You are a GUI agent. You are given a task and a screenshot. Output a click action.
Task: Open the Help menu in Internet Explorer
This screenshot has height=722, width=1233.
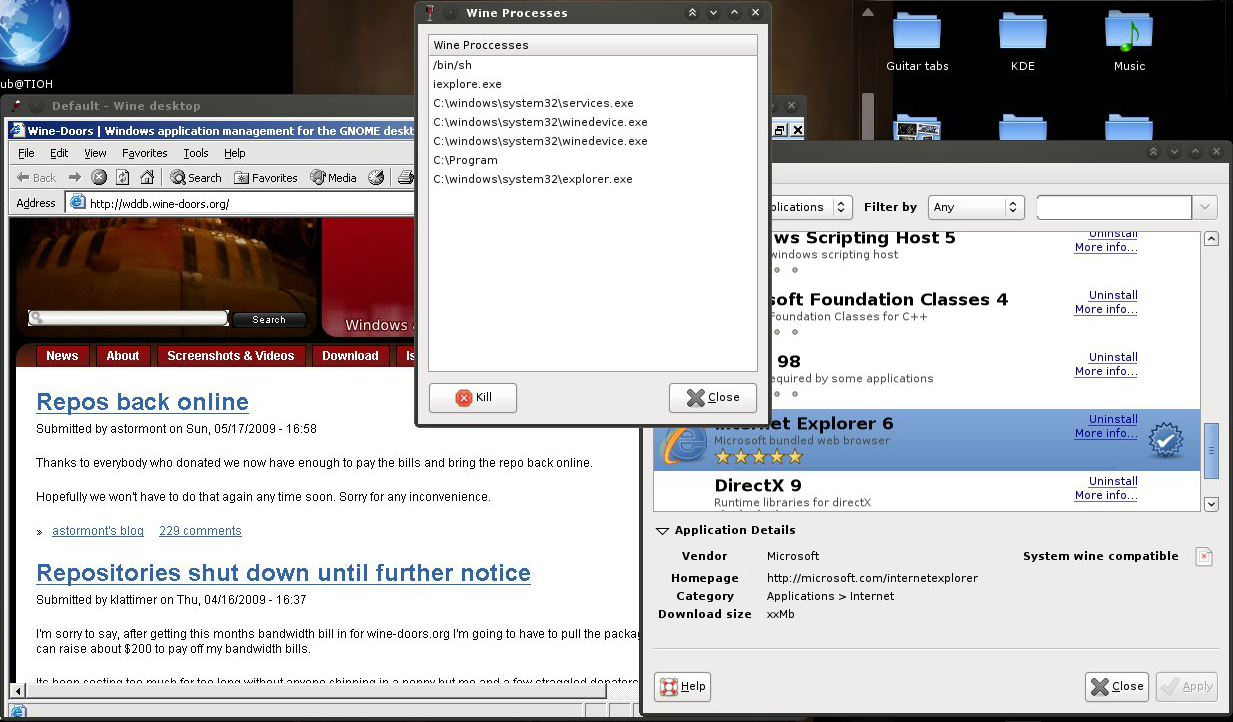pyautogui.click(x=235, y=153)
